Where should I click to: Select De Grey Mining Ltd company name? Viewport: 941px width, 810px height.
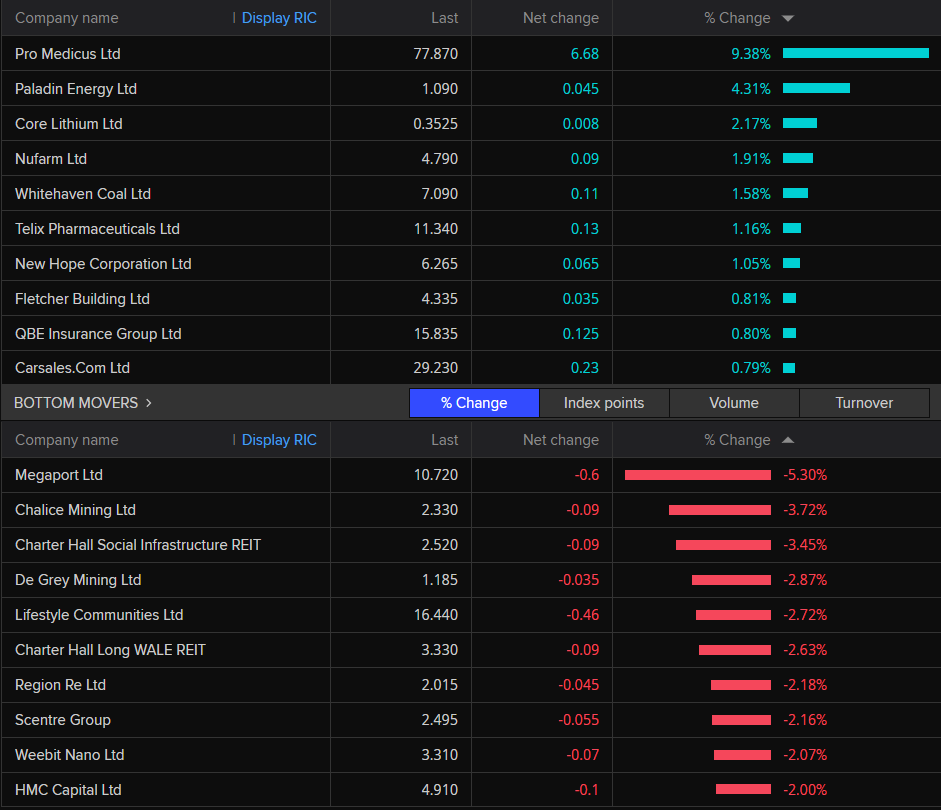pyautogui.click(x=78, y=580)
